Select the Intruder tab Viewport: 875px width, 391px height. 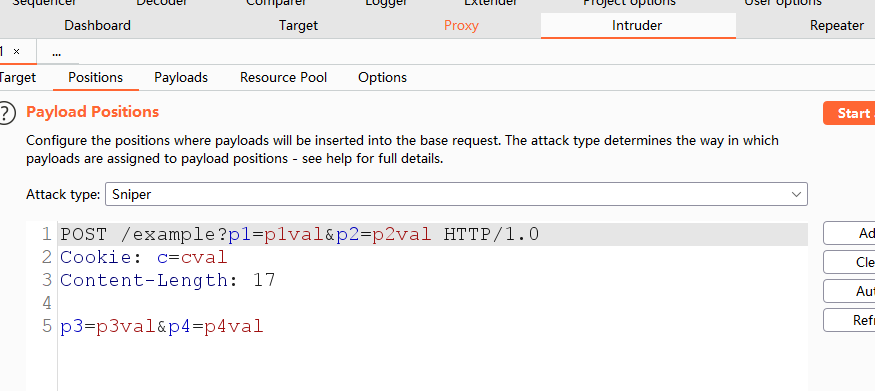[637, 26]
